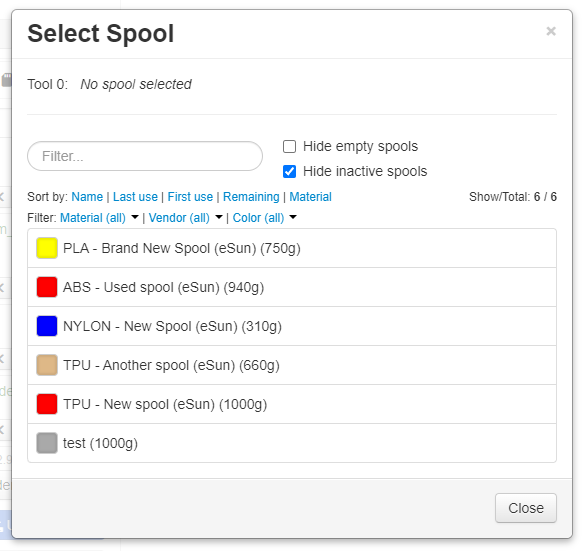This screenshot has height=551, width=582.
Task: Sort spools by Remaining
Action: (x=251, y=197)
